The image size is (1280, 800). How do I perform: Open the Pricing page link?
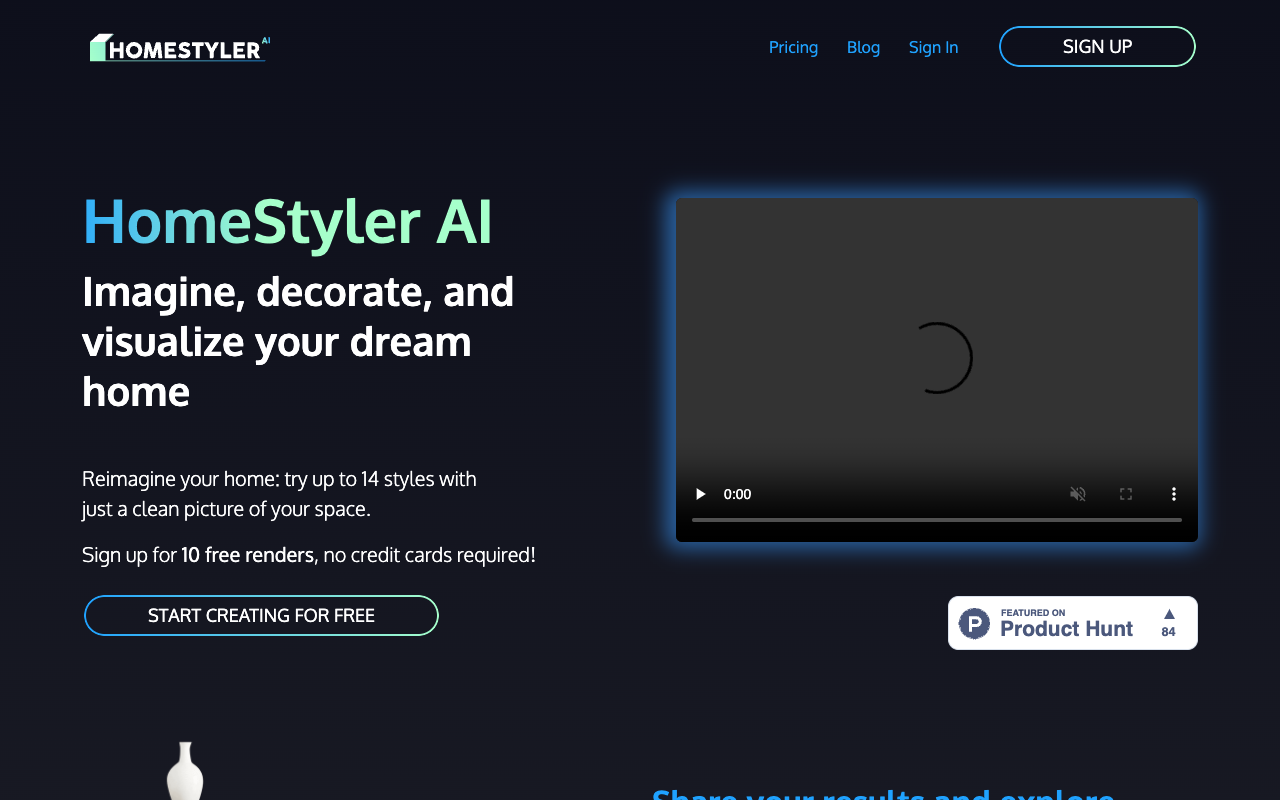click(793, 47)
